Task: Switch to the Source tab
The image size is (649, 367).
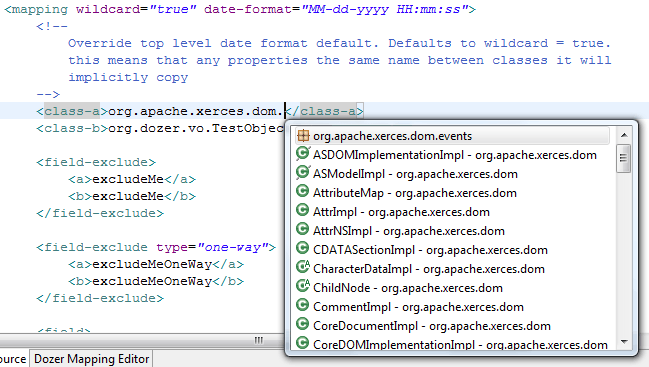Action: [13, 359]
